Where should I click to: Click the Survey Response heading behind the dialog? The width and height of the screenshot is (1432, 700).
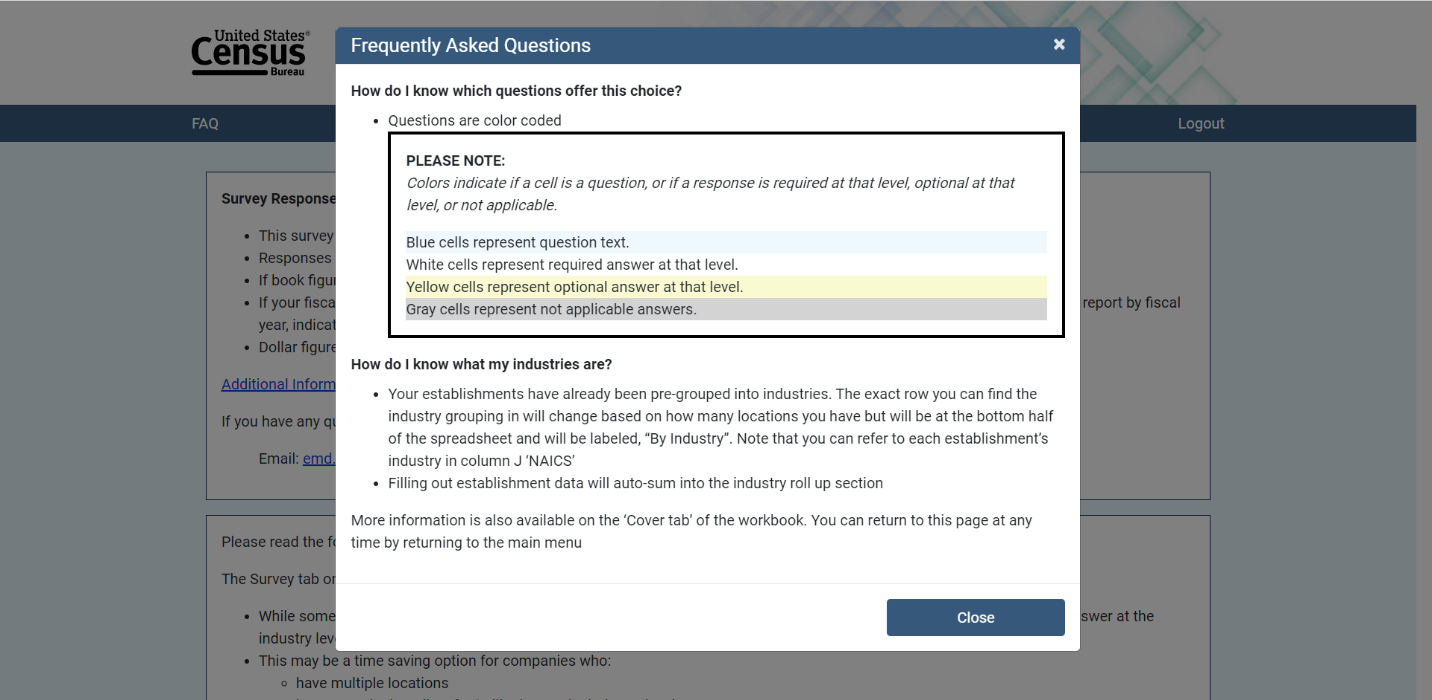279,199
